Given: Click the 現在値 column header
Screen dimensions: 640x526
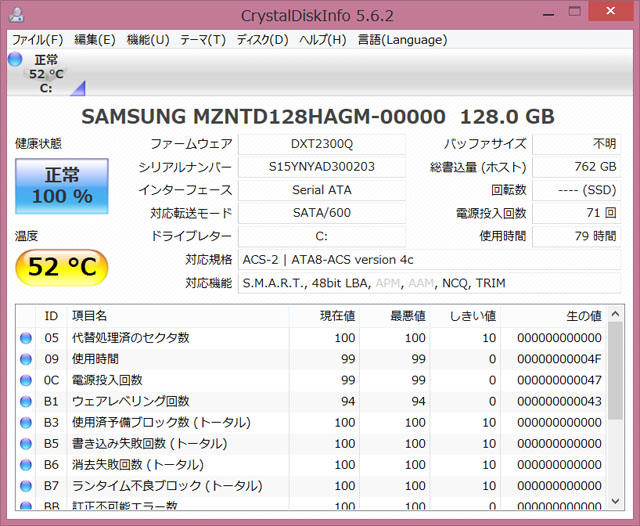Looking at the screenshot, I should (324, 316).
